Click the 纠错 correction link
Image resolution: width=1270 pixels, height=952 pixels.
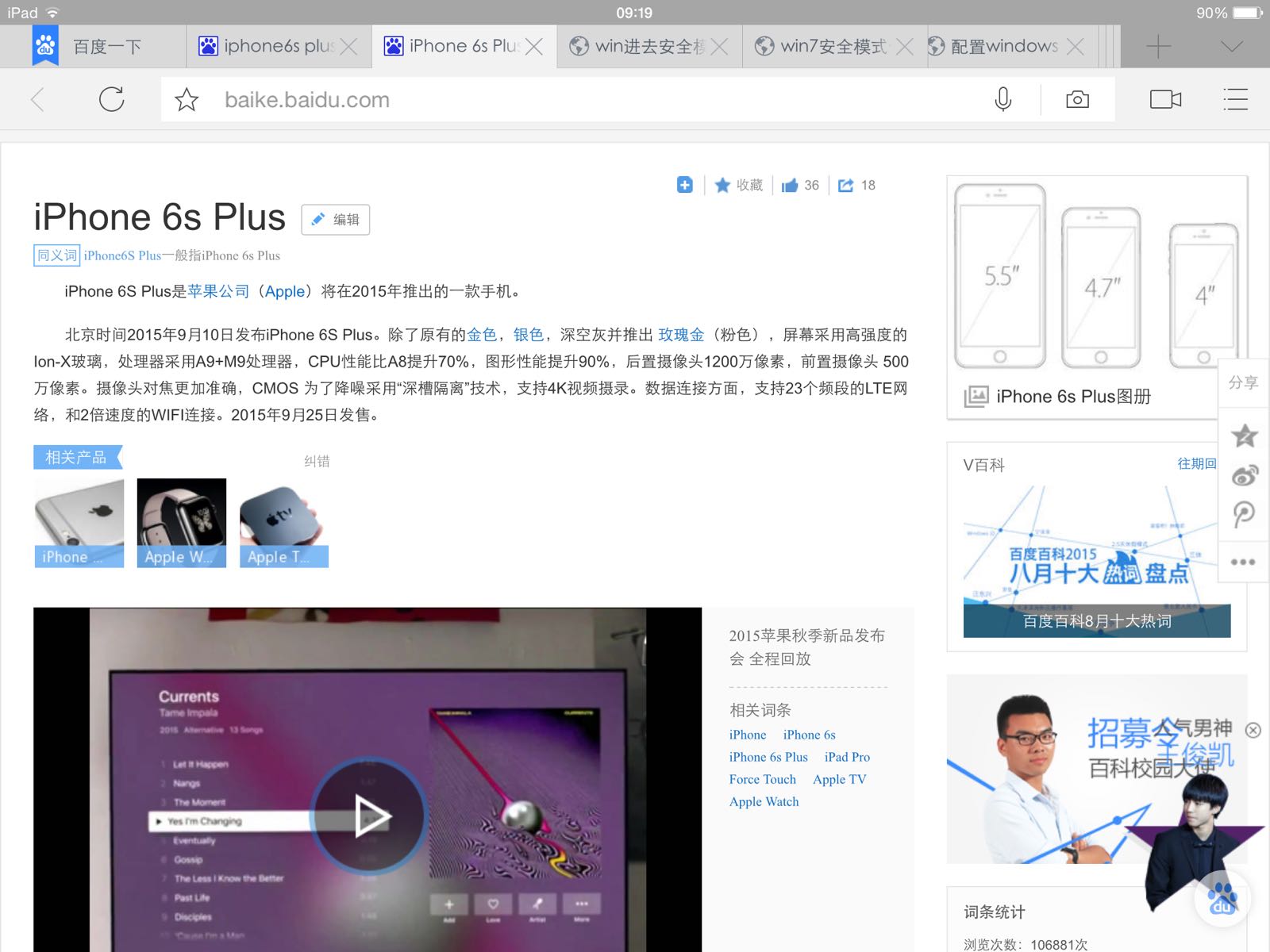[317, 461]
